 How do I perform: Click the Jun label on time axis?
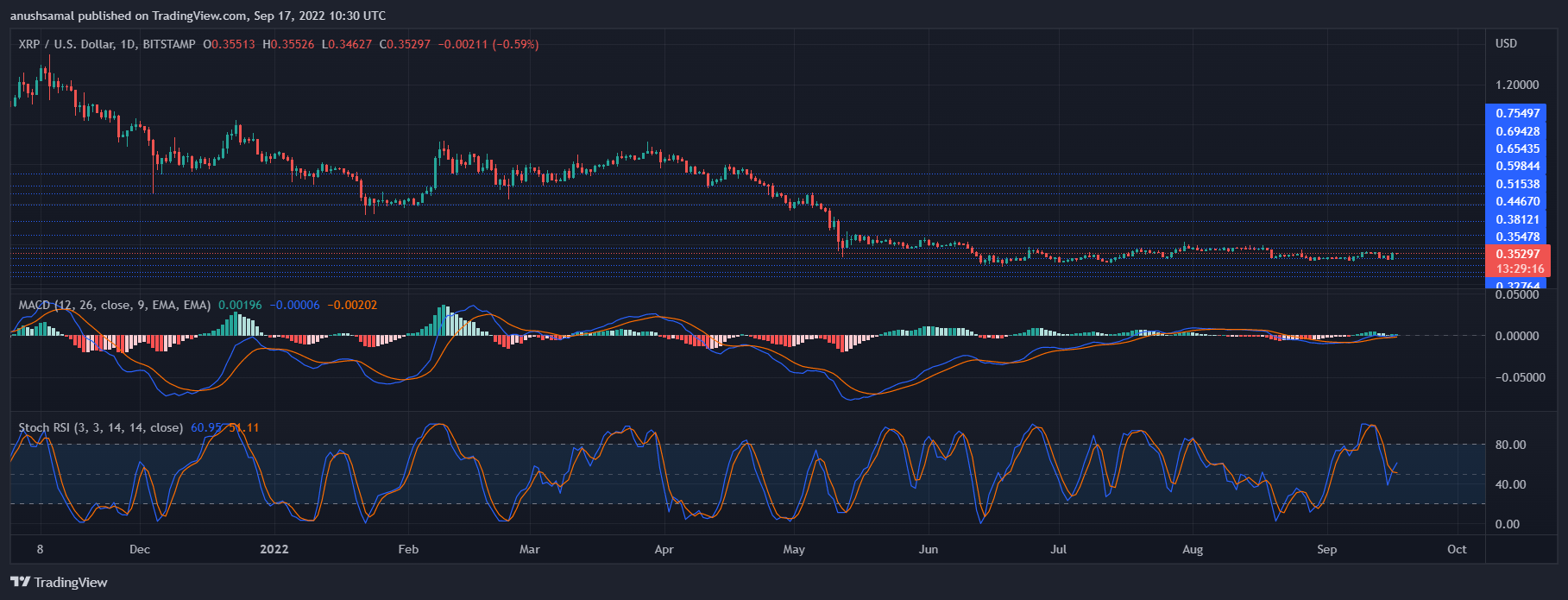coord(929,549)
